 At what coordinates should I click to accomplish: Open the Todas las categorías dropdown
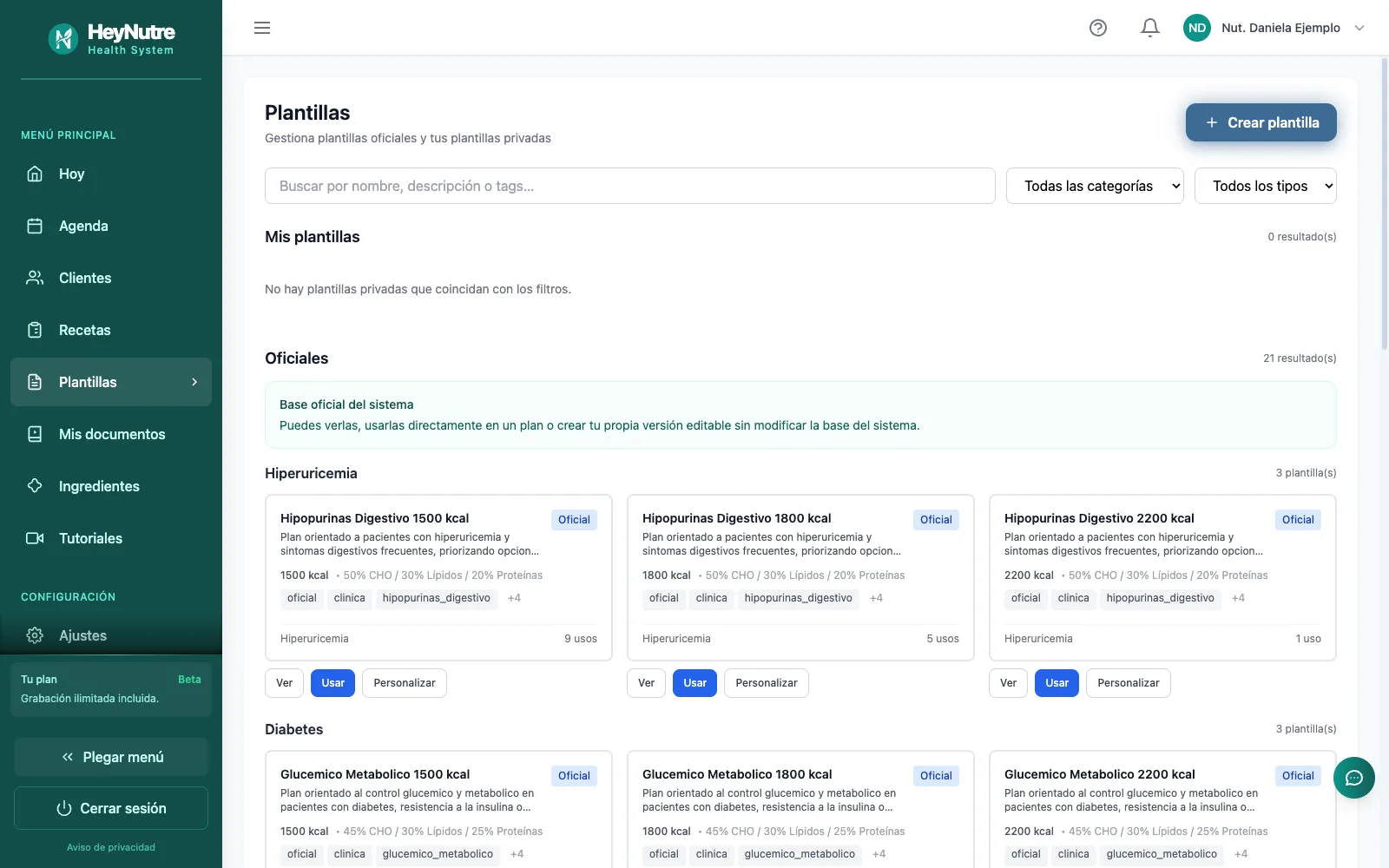(1095, 186)
